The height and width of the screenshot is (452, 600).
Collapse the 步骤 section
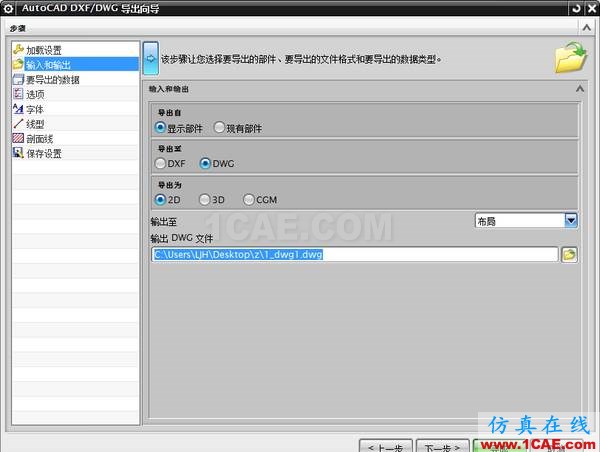[x=586, y=28]
